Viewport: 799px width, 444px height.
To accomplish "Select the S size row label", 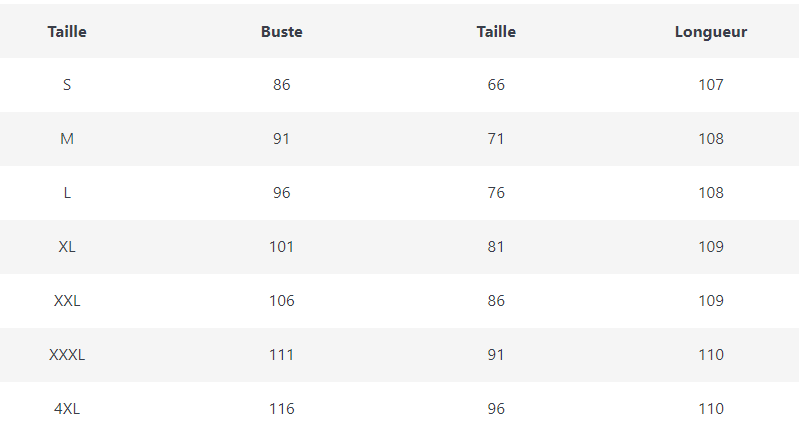I will click(x=67, y=85).
